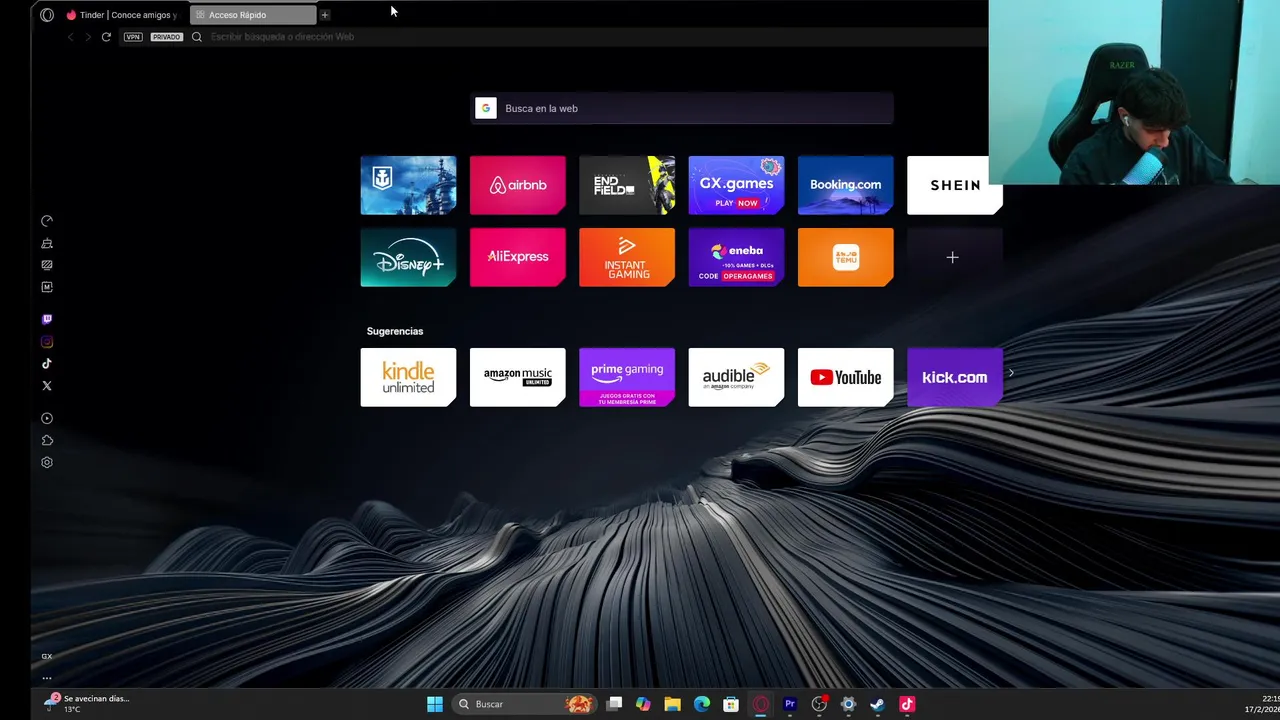Image resolution: width=1280 pixels, height=720 pixels.
Task: Open the kick.com suggestion tile
Action: [x=955, y=377]
